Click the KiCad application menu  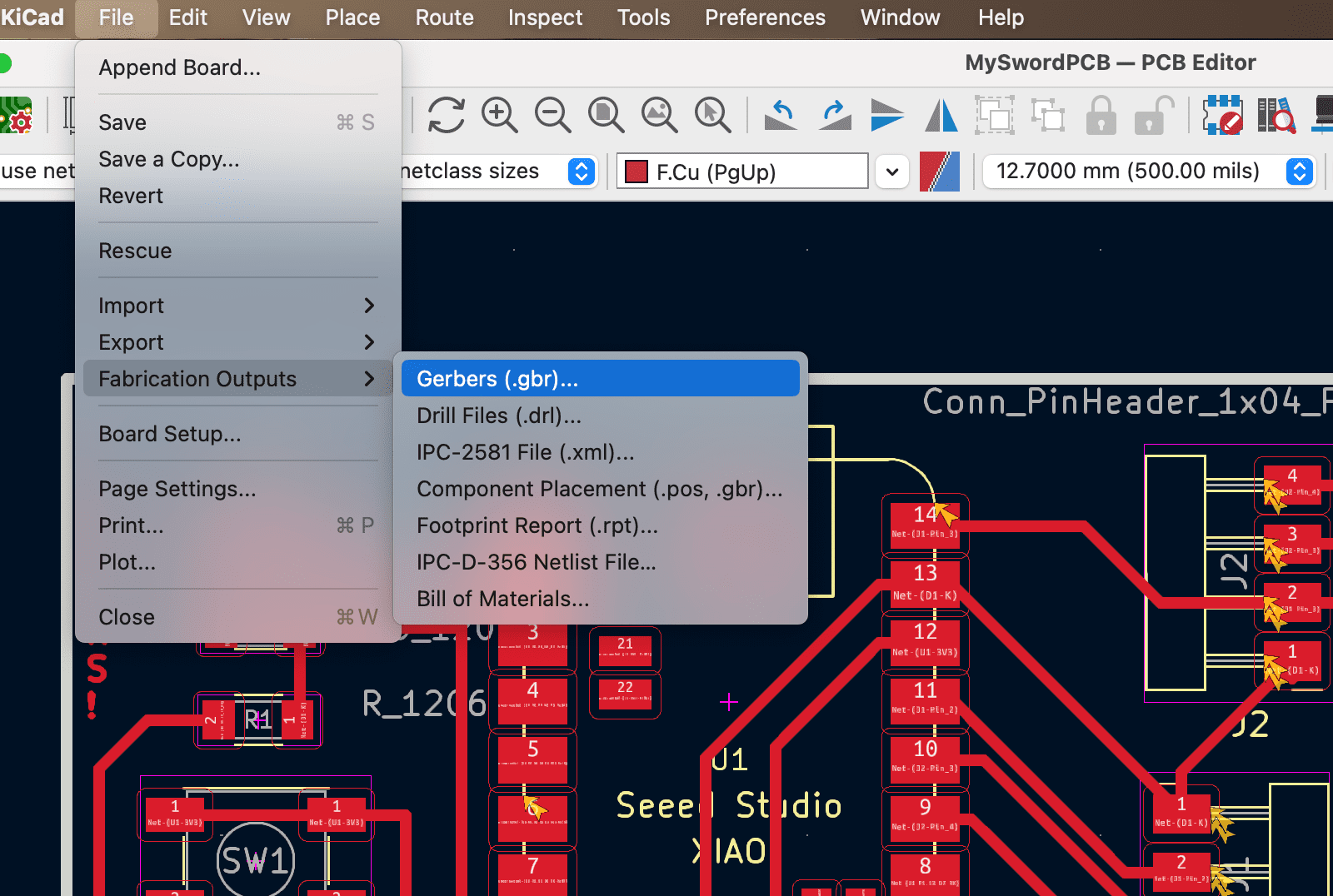coord(32,17)
